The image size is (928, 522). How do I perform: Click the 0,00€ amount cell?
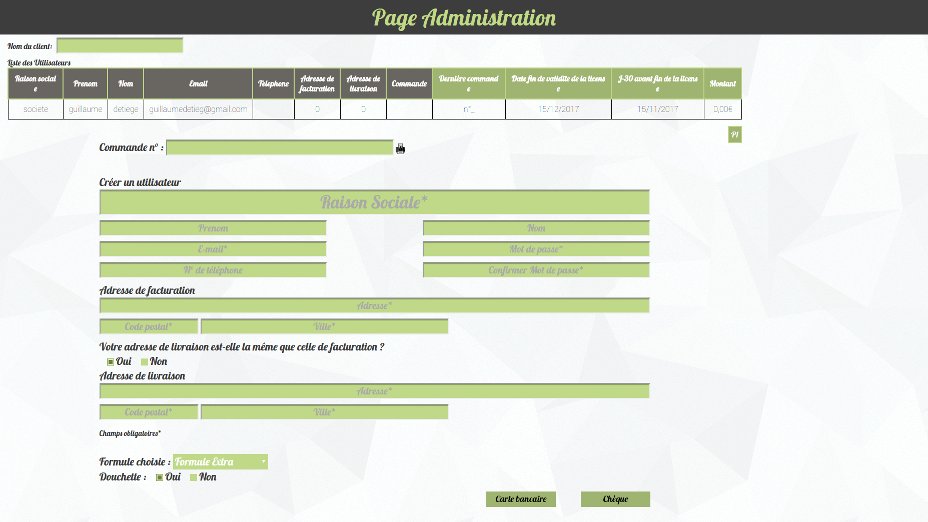723,109
